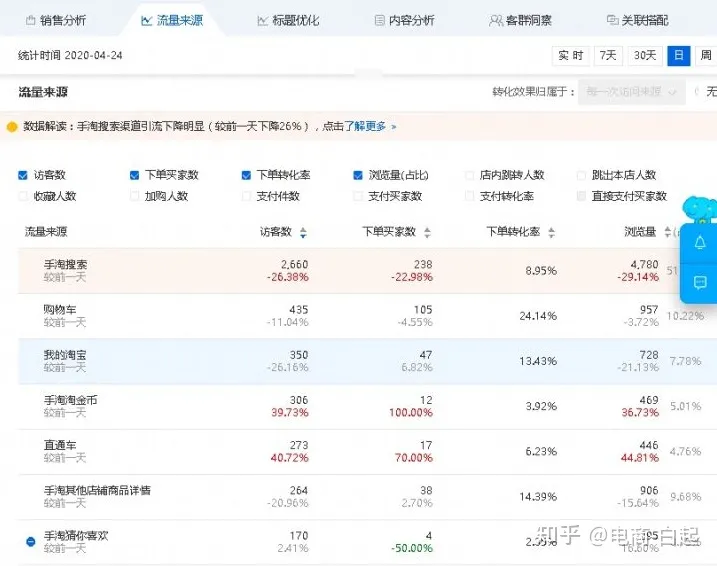
Task: Check the 店内跳转人数 checkbox
Action: pos(470,175)
